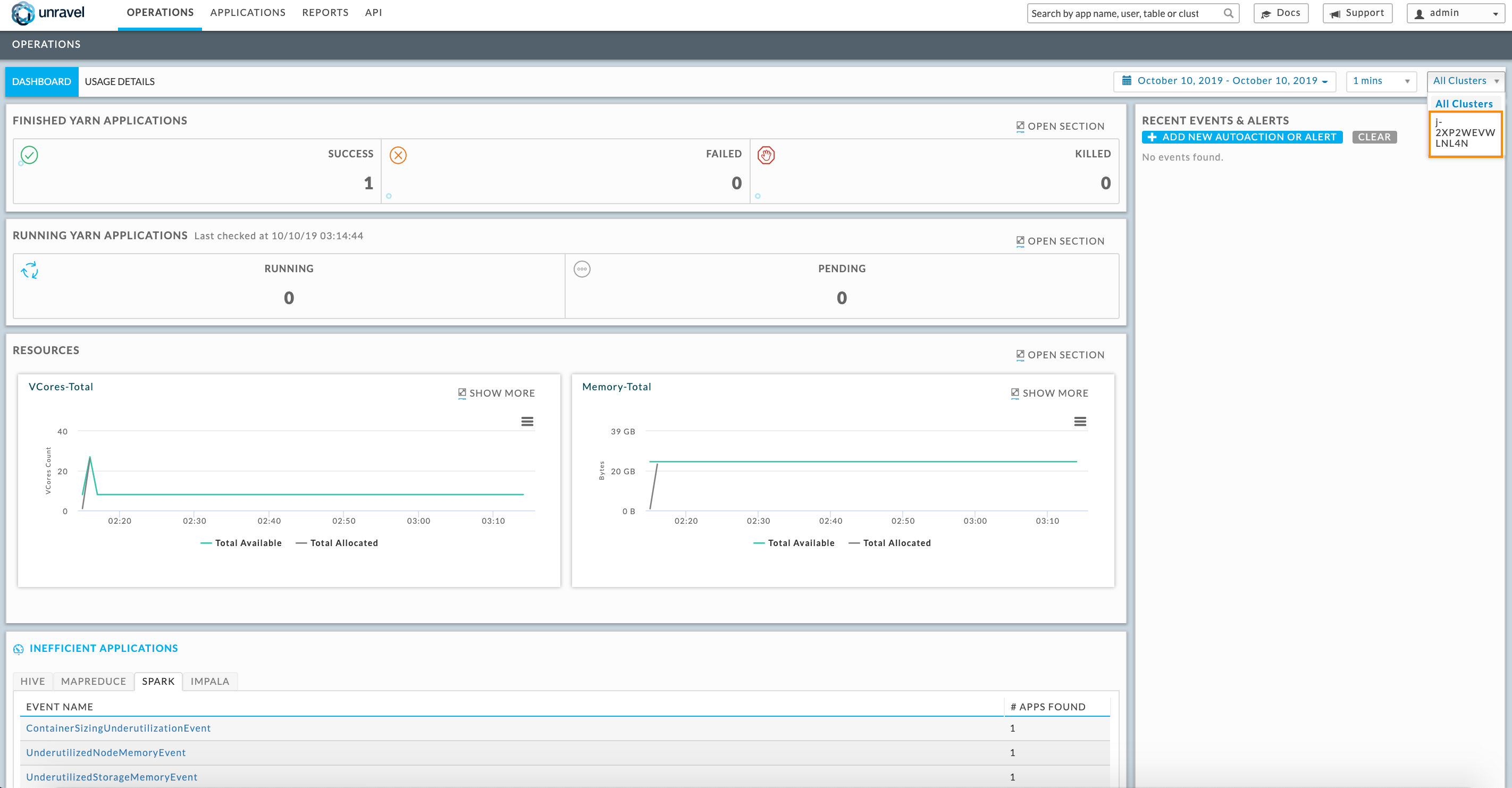
Task: Click the VCores-Total hamburger menu icon
Action: coord(527,421)
